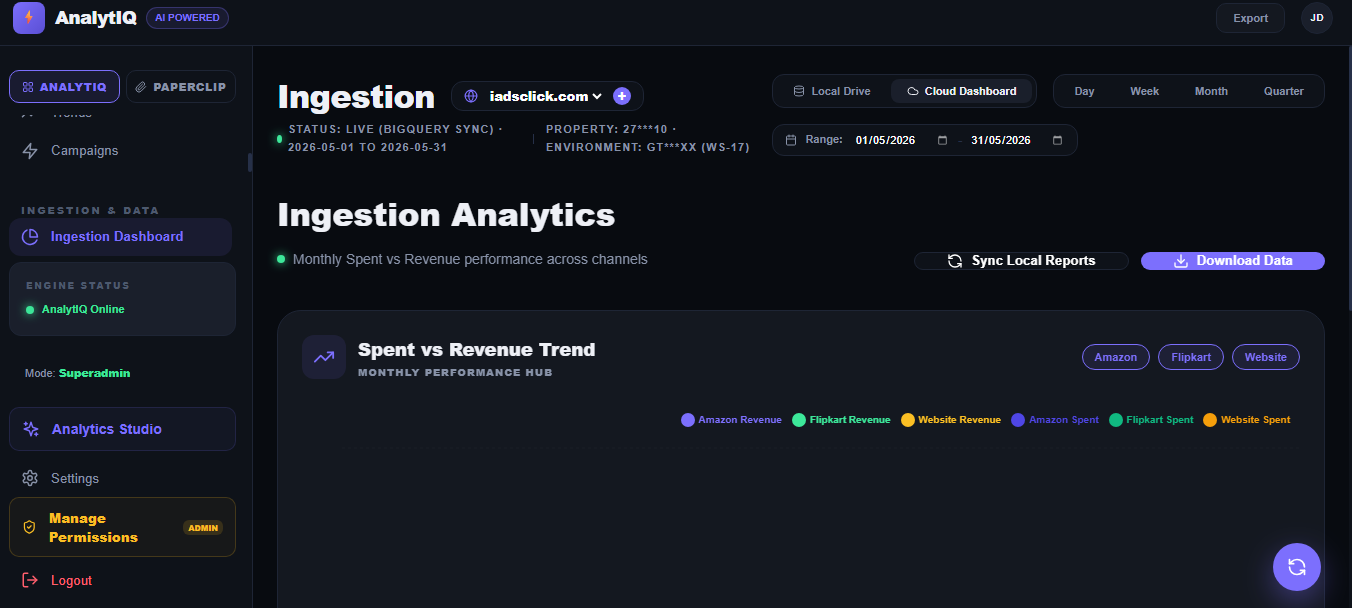The width and height of the screenshot is (1352, 608).
Task: Toggle Amazon Revenue legend series
Action: tap(731, 420)
